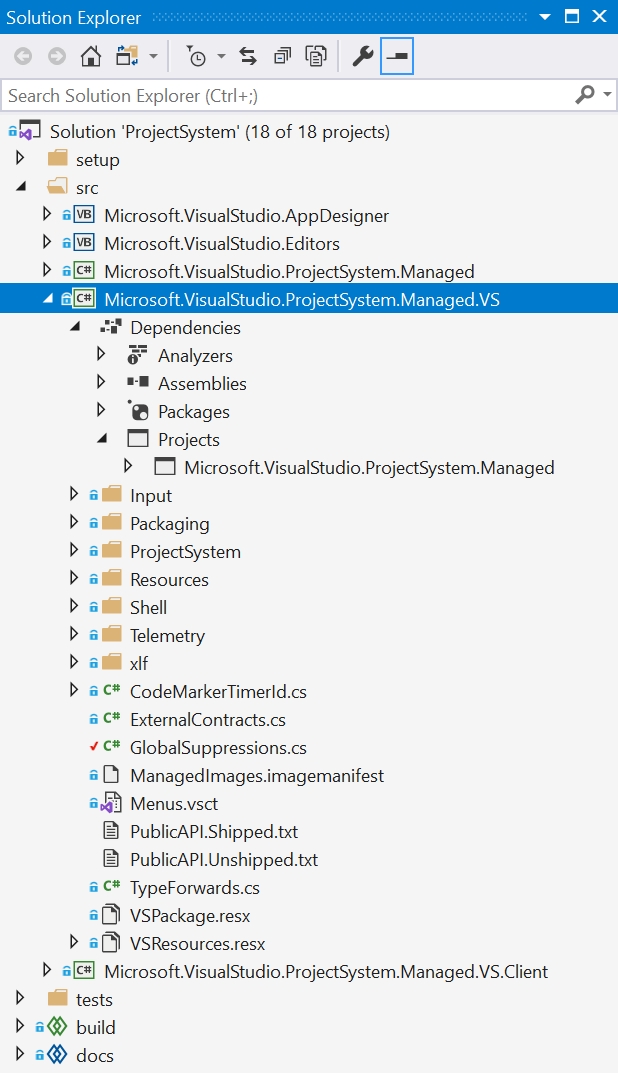Expand the tests folder
This screenshot has width=618, height=1073.
pos(21,999)
